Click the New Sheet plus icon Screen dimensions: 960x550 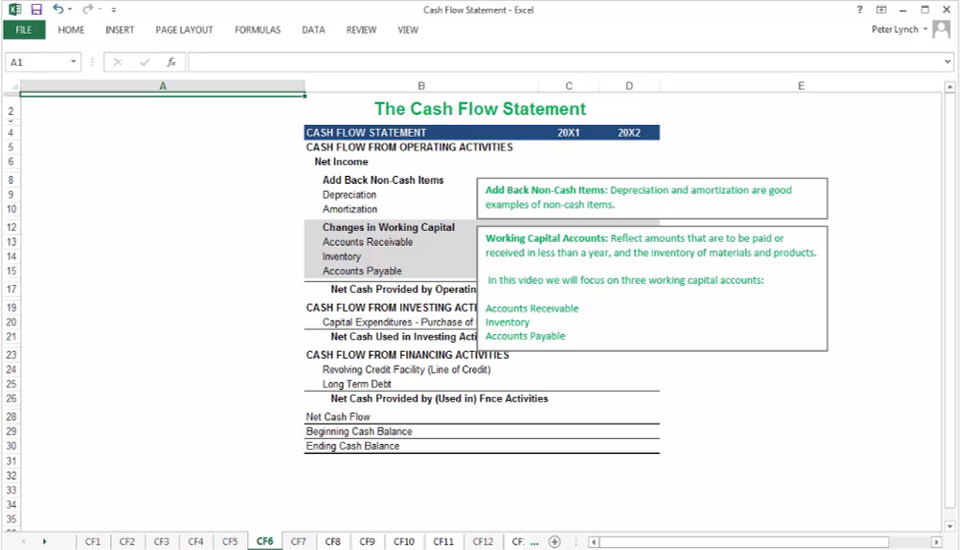pos(555,541)
